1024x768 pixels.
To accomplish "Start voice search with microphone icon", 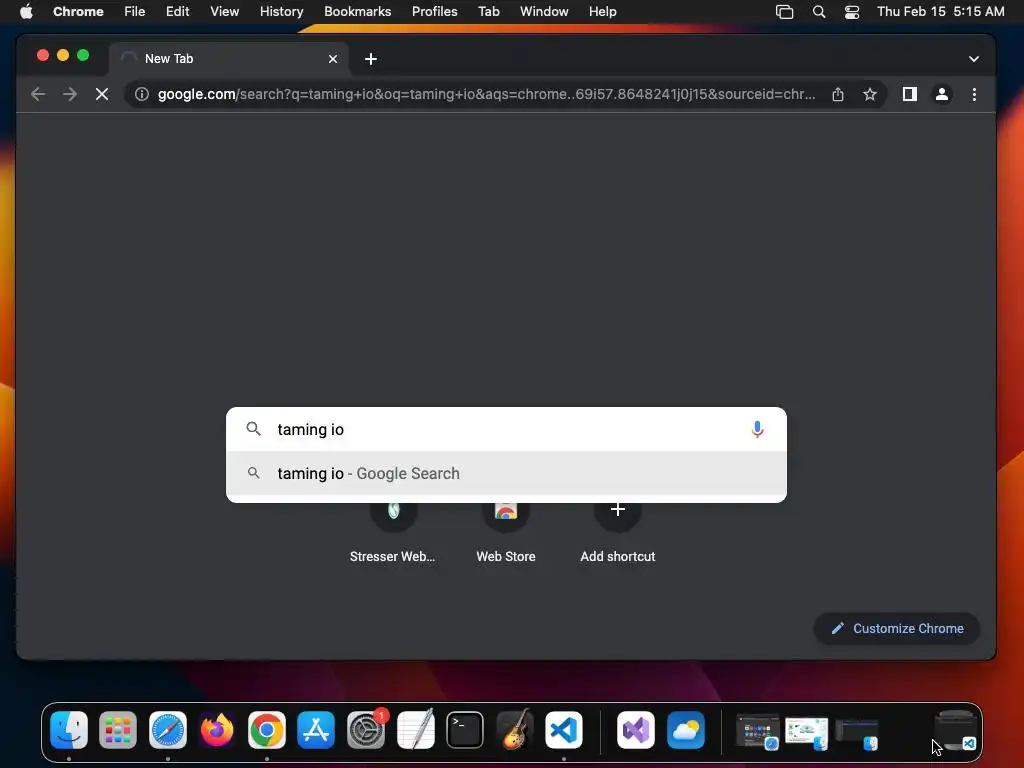I will click(x=757, y=429).
